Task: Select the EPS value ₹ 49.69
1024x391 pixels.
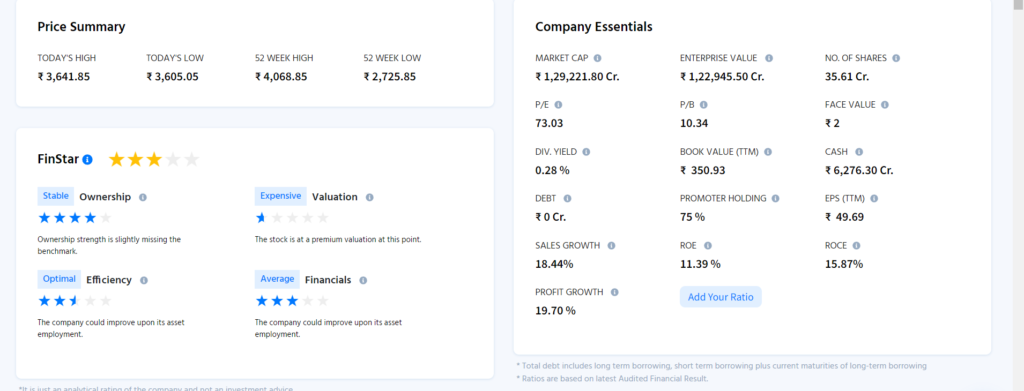Action: tap(844, 217)
